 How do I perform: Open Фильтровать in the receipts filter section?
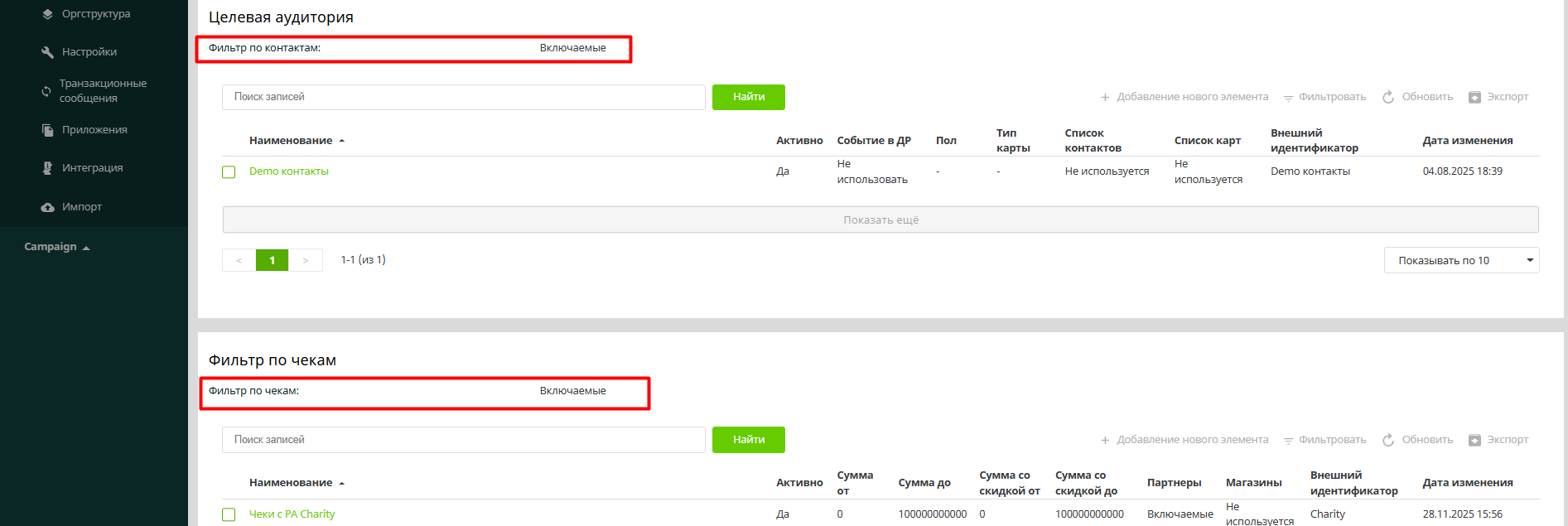click(1324, 440)
